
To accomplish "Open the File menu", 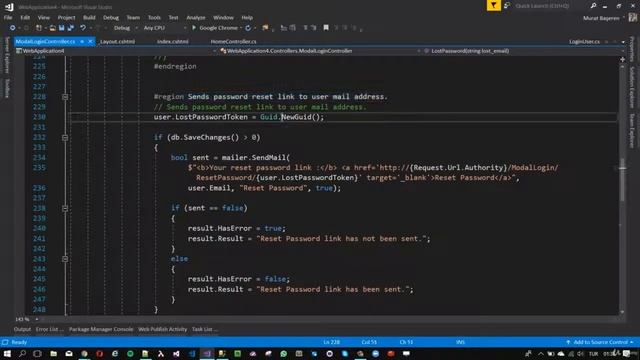I will (8, 18).
